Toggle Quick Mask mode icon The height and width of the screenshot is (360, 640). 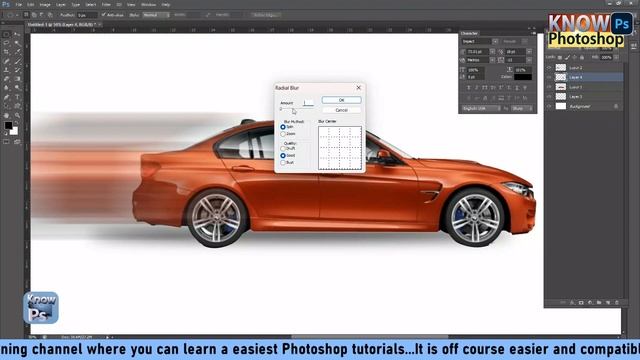(x=6, y=142)
